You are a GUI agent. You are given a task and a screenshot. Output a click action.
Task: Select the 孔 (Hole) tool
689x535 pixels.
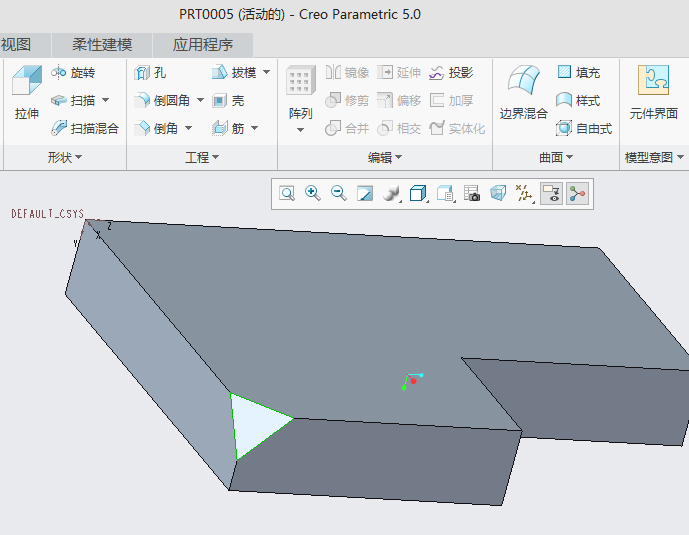pos(150,72)
